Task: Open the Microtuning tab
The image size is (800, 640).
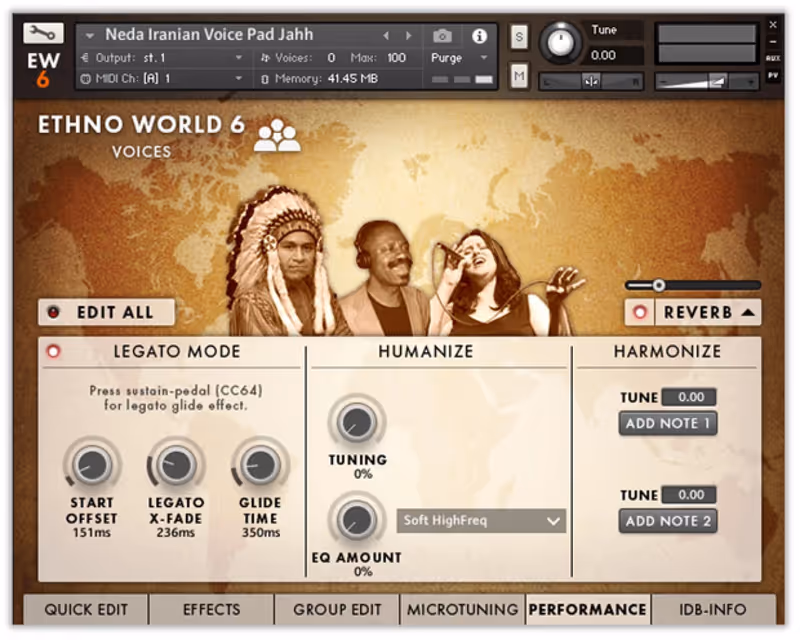Action: [461, 609]
